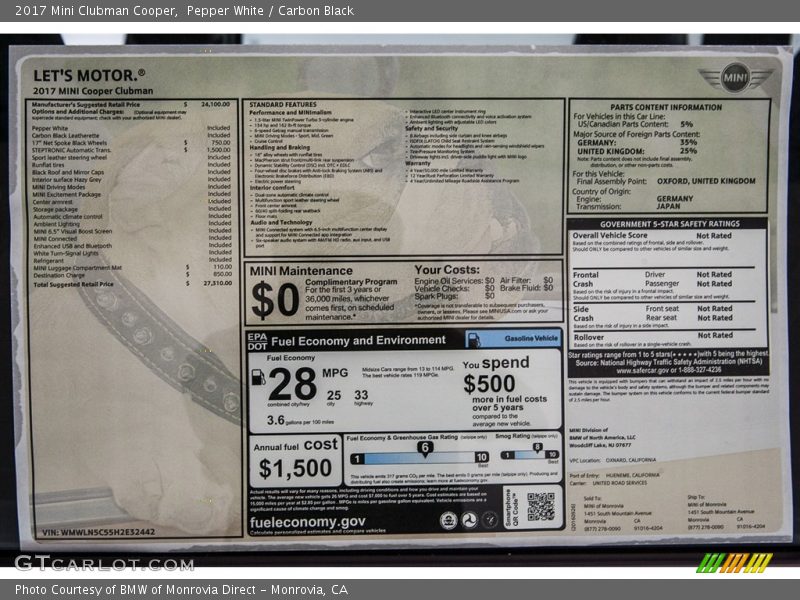Click 'Fuel Economy and Environment' banner

point(358,341)
